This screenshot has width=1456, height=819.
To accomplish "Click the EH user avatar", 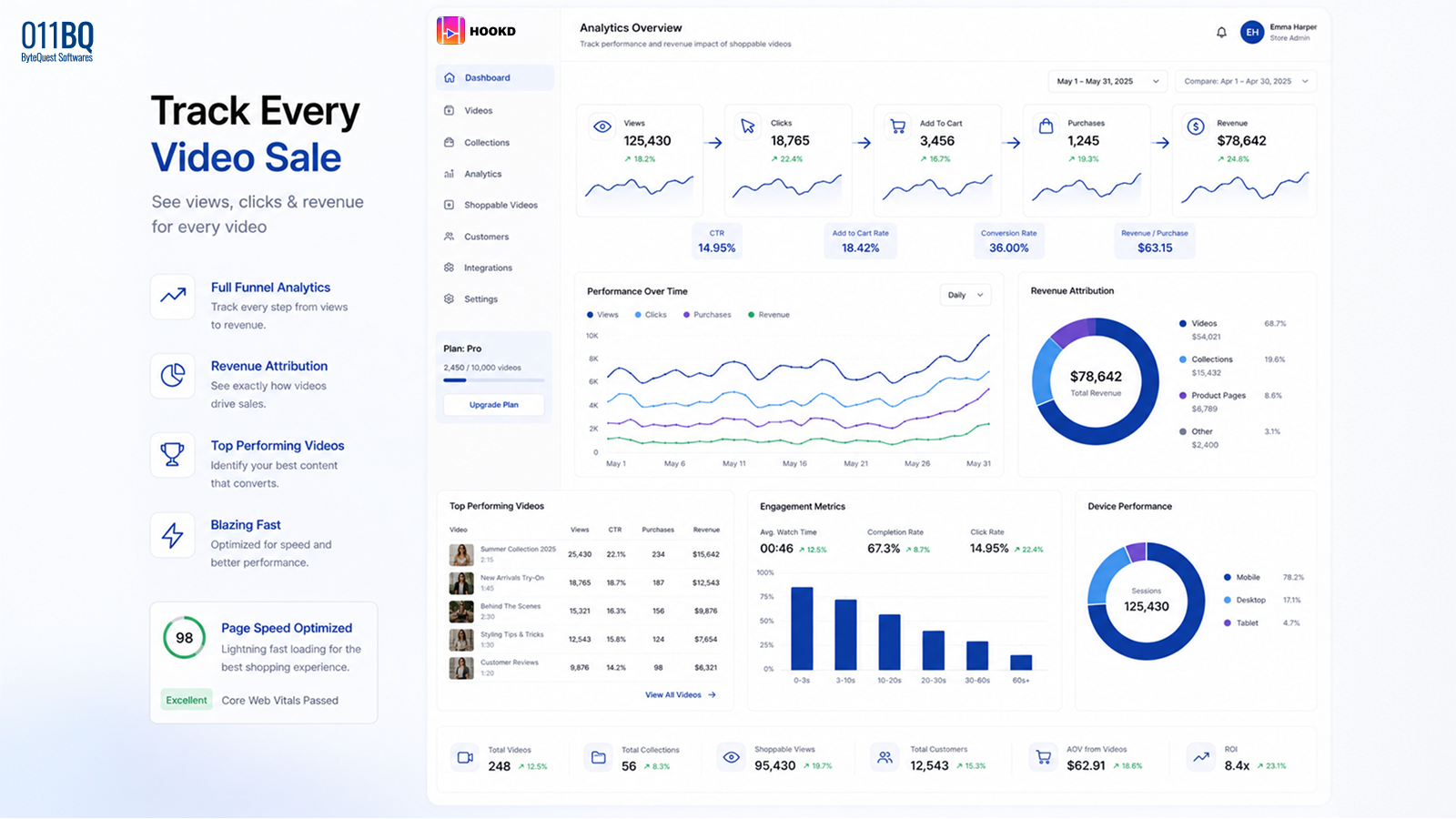I will pos(1252,33).
